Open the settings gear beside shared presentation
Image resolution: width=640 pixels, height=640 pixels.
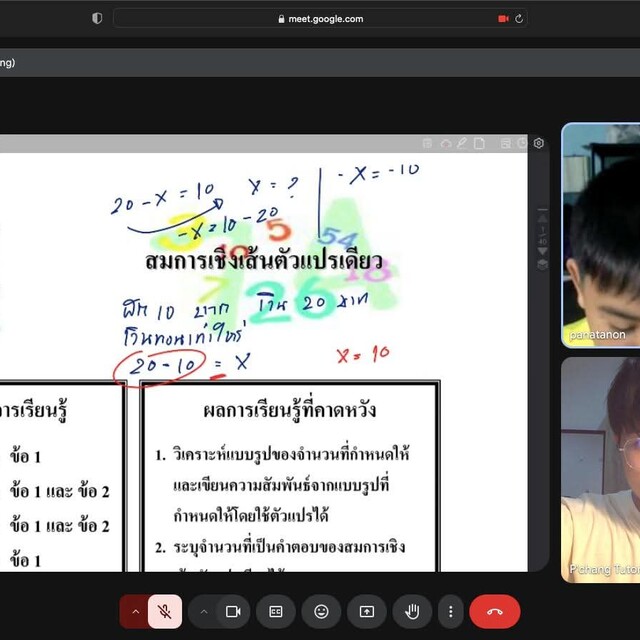pyautogui.click(x=538, y=143)
